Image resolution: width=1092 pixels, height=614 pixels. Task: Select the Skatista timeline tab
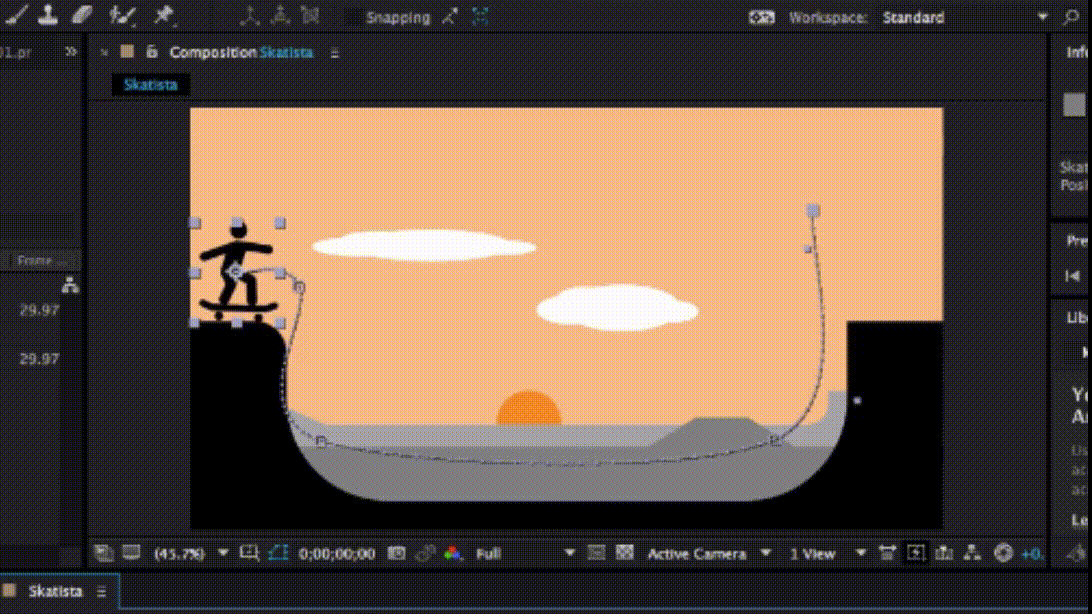tap(55, 591)
